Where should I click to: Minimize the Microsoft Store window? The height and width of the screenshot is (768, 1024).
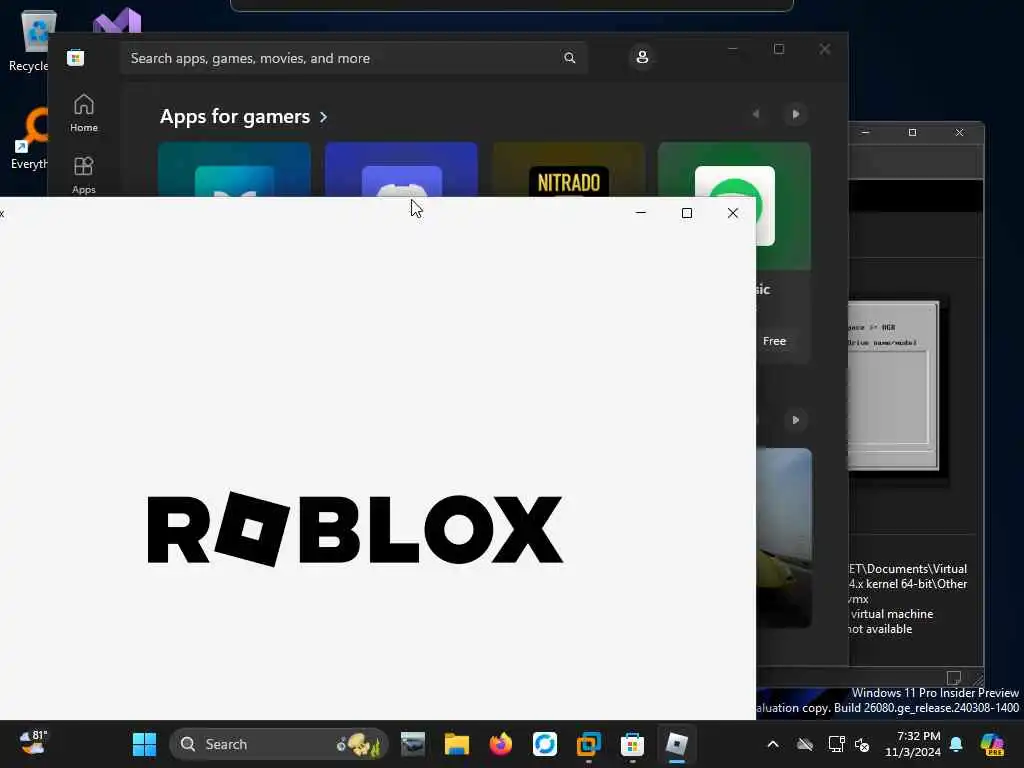pos(733,49)
